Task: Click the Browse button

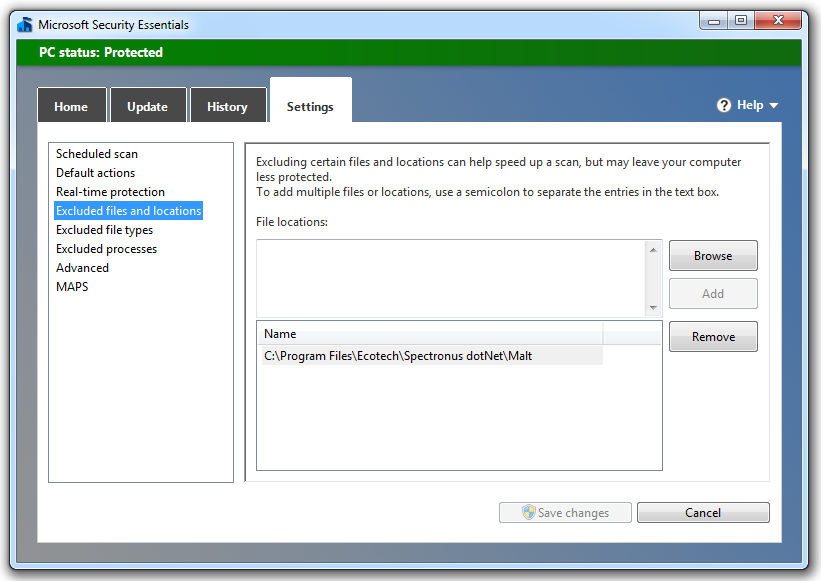Action: click(x=713, y=255)
